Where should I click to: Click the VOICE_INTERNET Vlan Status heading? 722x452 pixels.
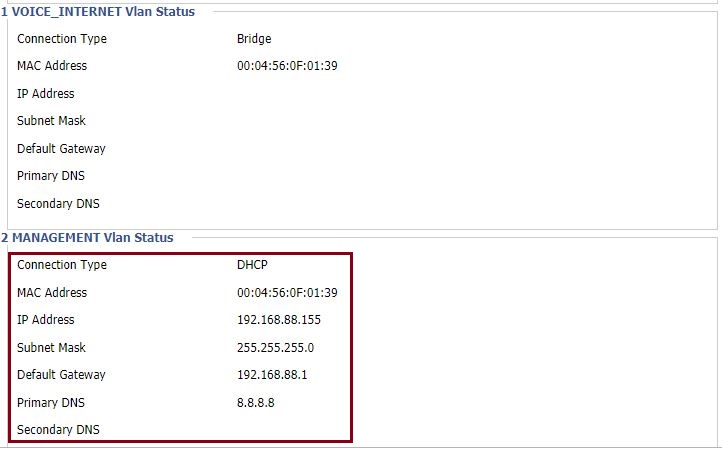[98, 12]
